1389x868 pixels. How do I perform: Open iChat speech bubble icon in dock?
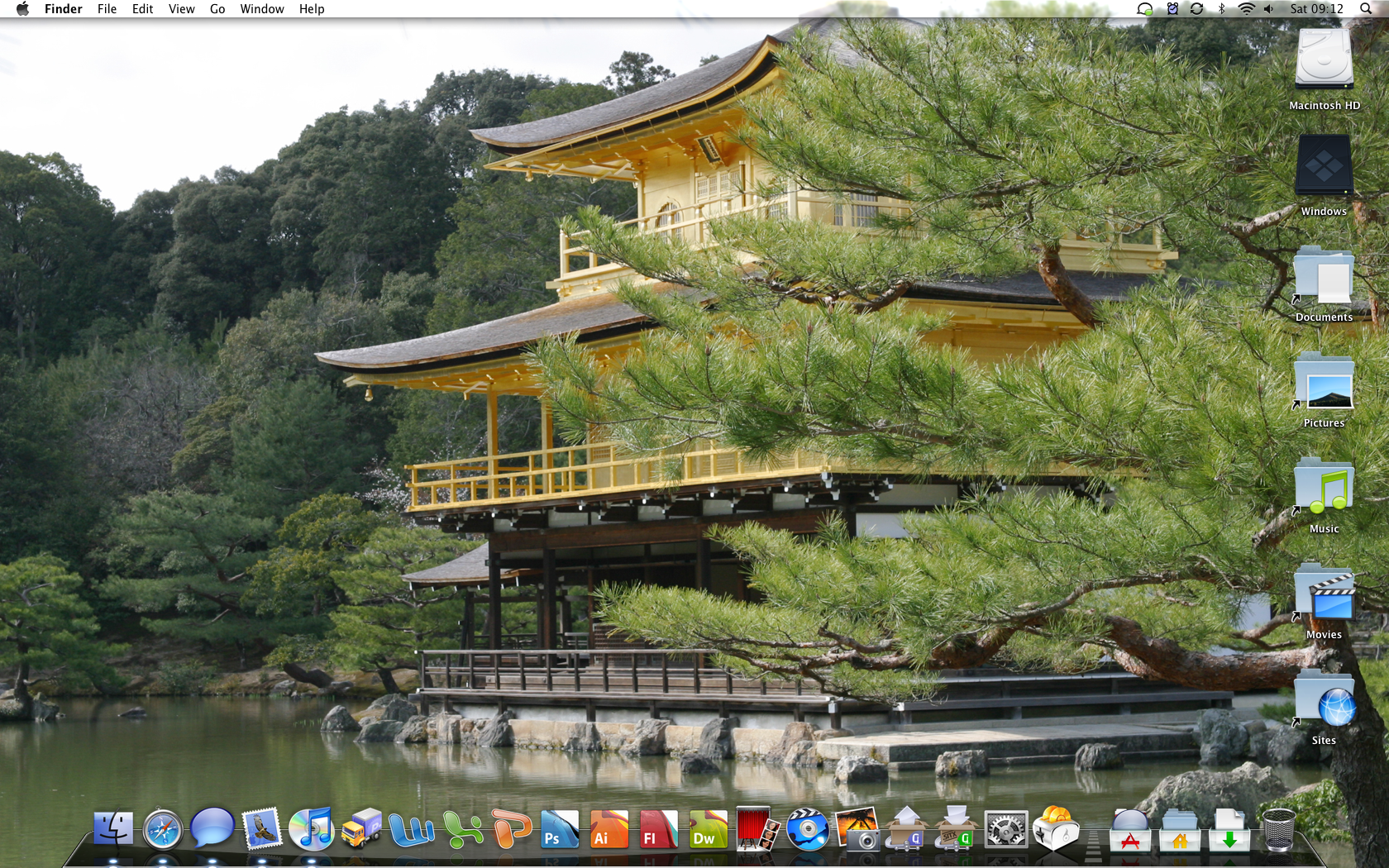point(212,827)
